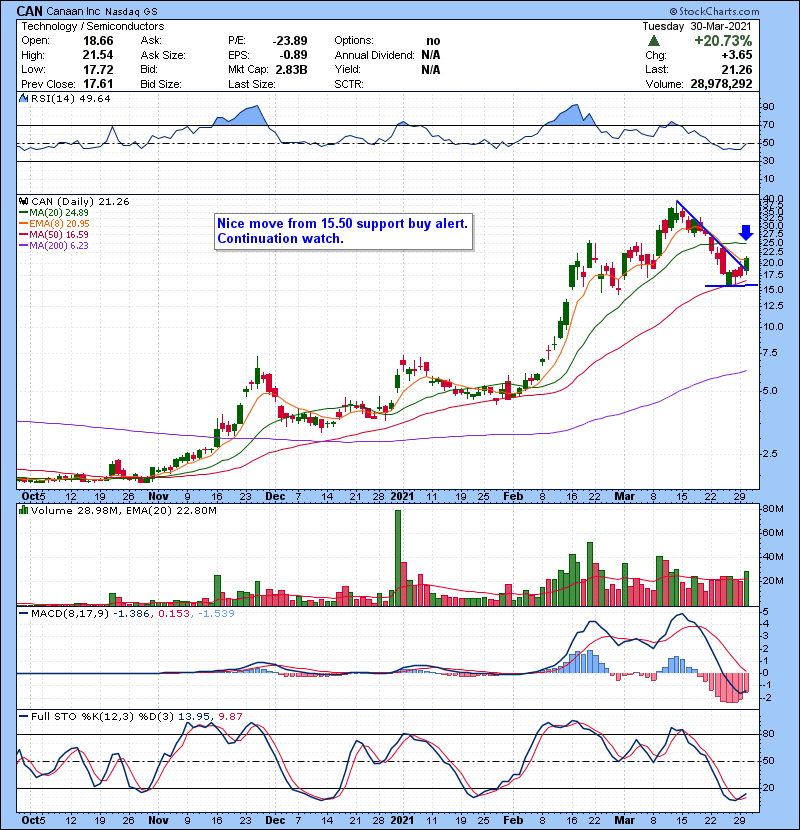The height and width of the screenshot is (830, 800).
Task: Click the 12.5 price axis label
Action: 773,305
